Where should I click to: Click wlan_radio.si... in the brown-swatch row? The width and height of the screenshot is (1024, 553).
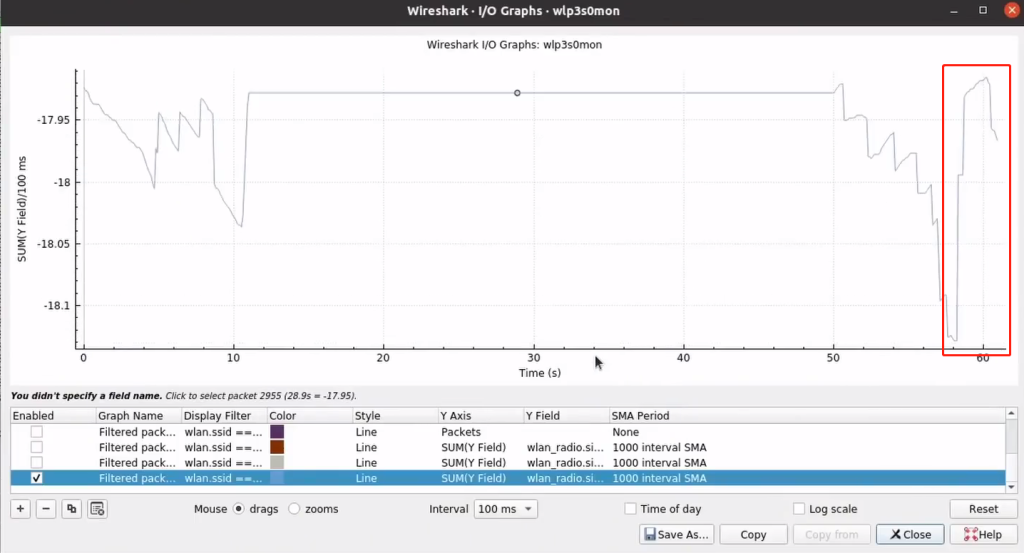(x=565, y=447)
